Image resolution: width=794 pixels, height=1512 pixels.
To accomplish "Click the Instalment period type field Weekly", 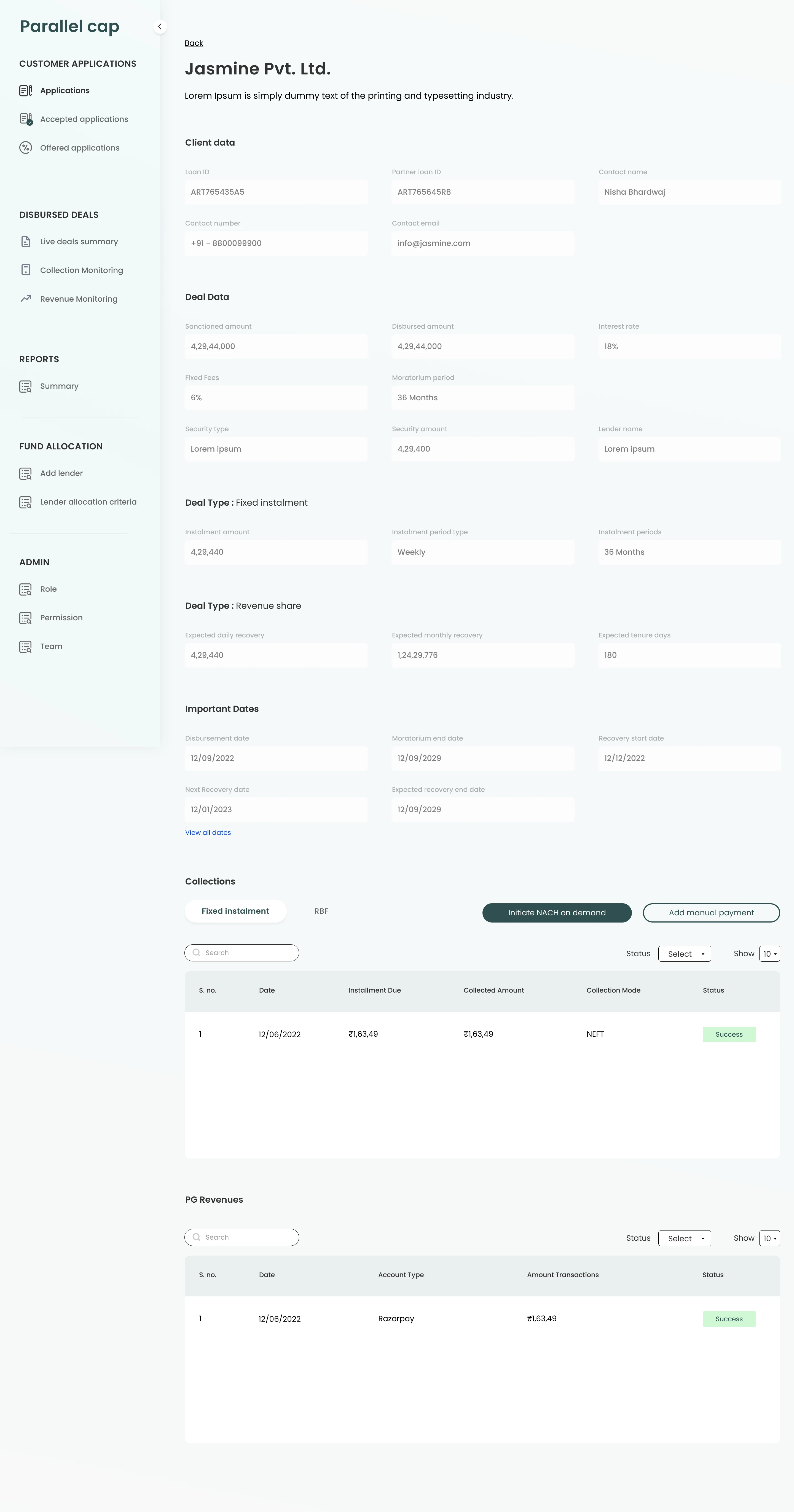I will tap(483, 552).
